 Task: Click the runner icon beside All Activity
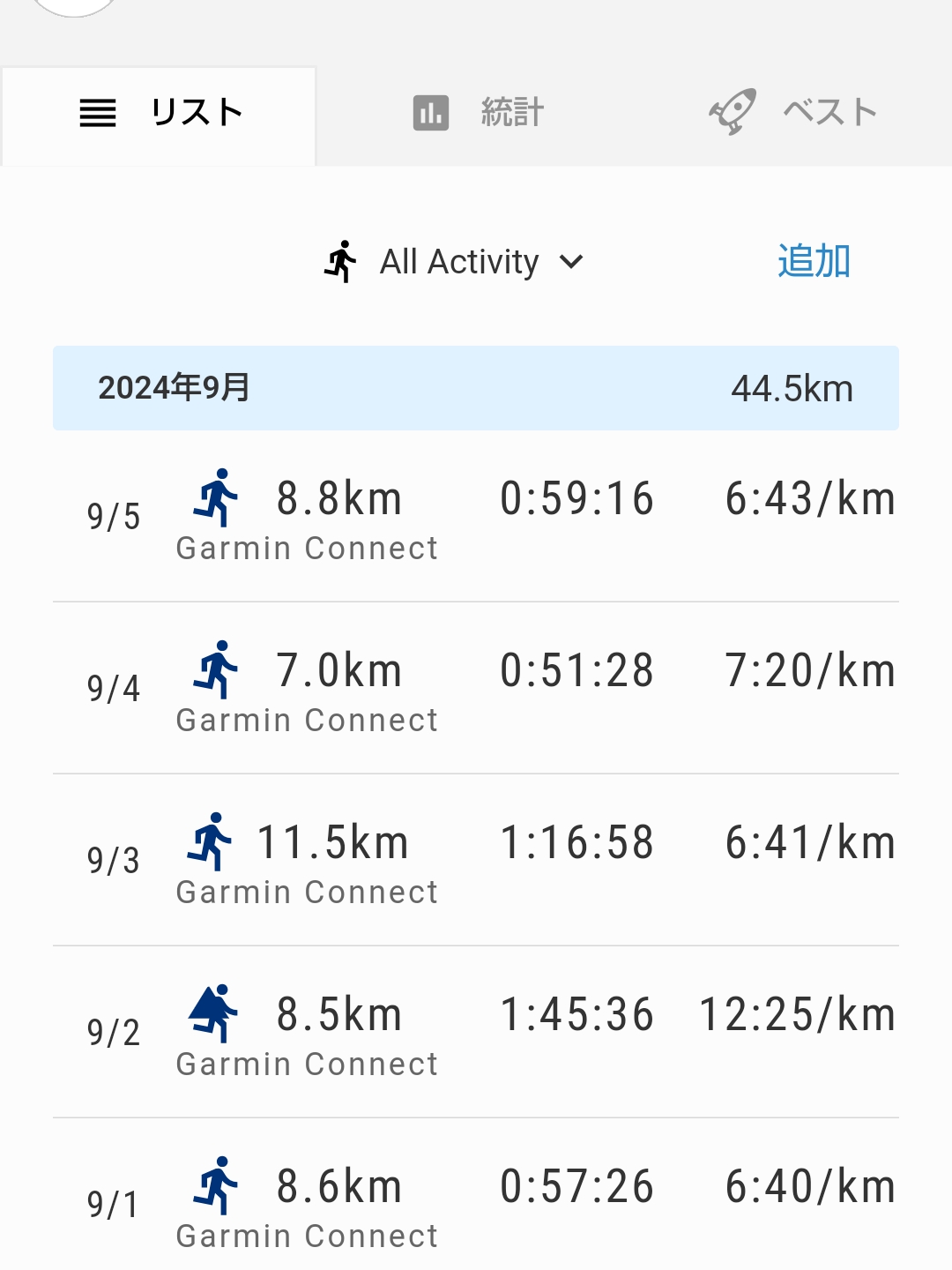click(340, 262)
